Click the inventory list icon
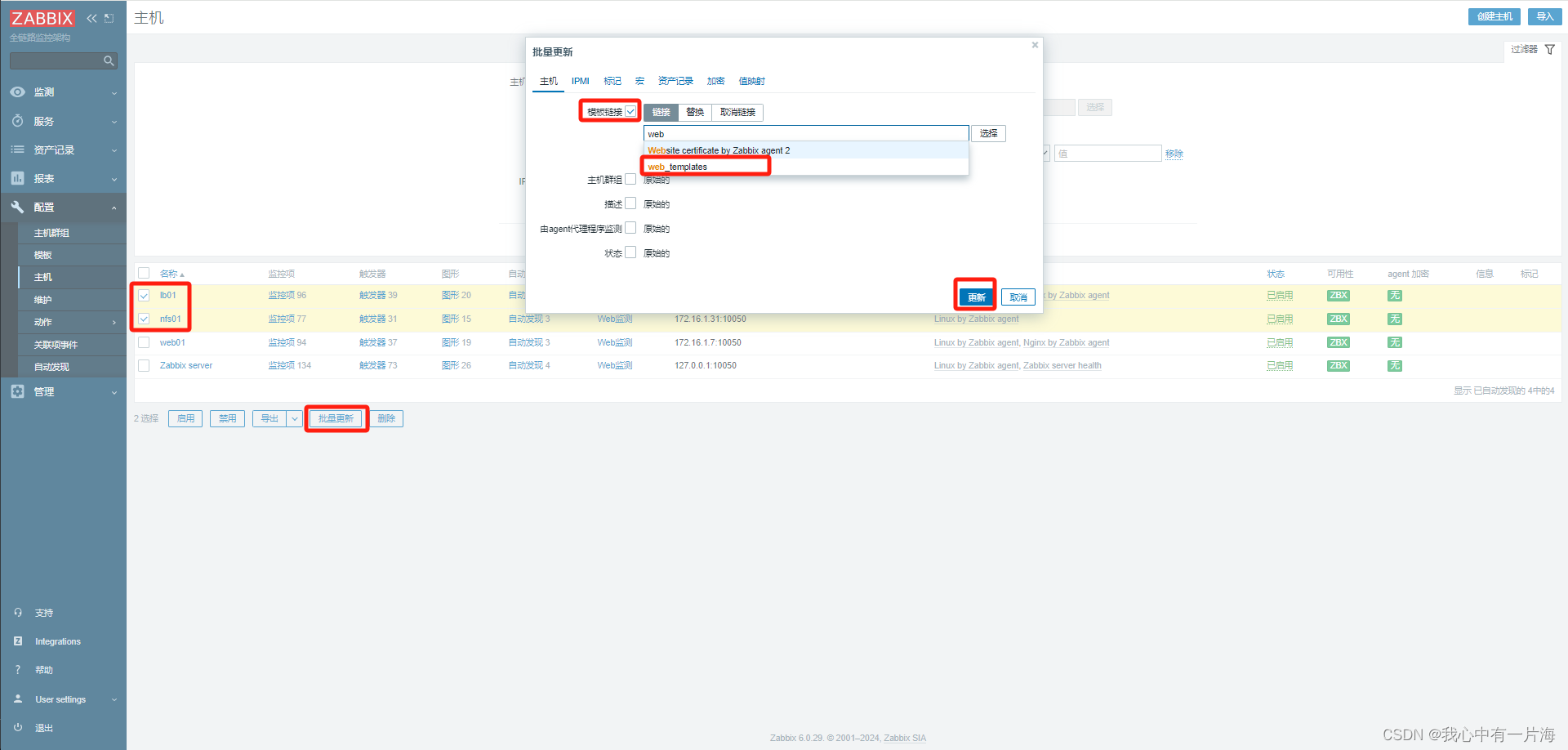 click(x=17, y=150)
